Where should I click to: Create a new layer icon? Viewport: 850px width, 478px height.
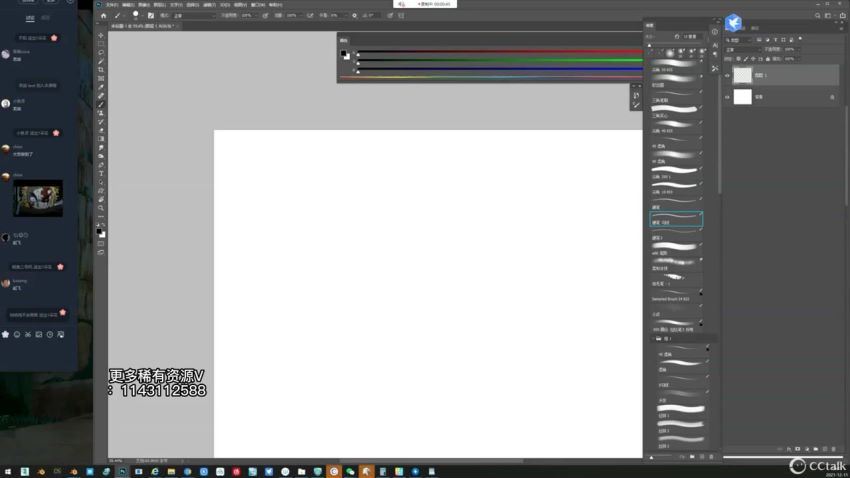point(825,449)
